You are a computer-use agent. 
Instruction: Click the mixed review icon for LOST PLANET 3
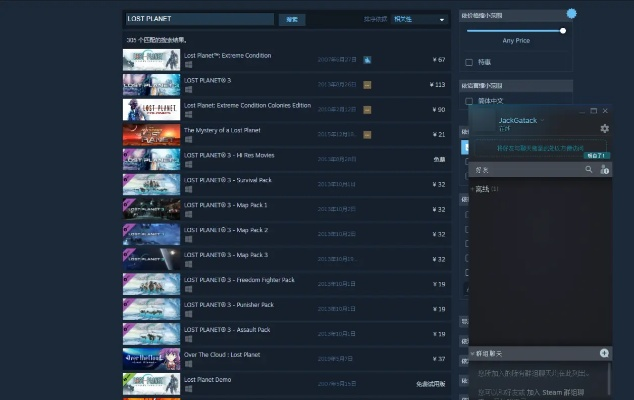[367, 84]
